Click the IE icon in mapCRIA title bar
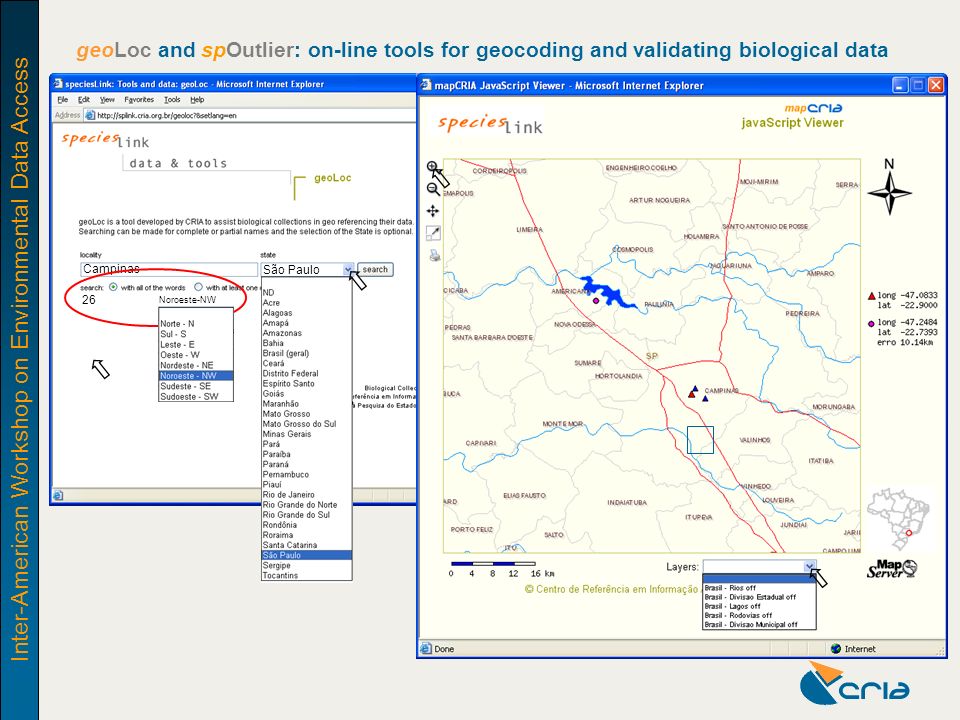The height and width of the screenshot is (720, 960). tap(426, 85)
